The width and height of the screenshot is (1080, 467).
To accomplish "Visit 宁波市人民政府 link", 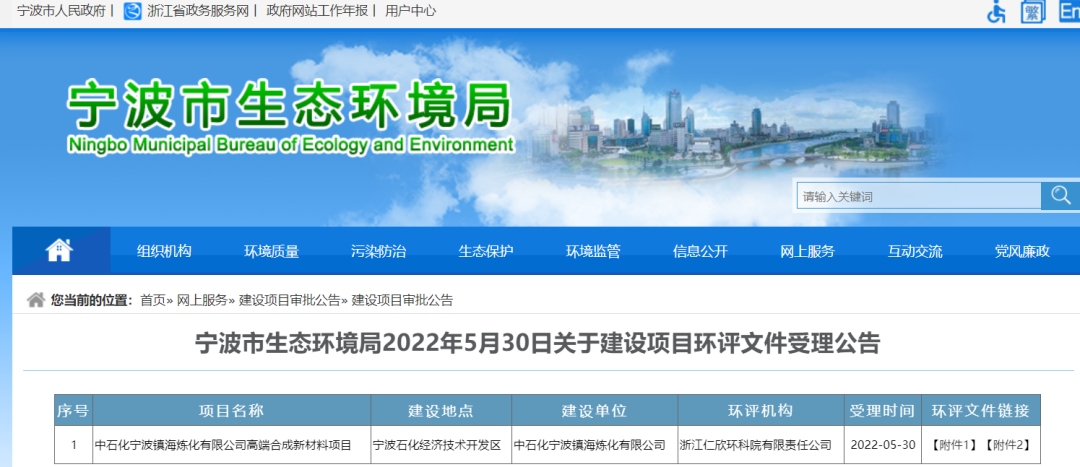I will tap(61, 12).
